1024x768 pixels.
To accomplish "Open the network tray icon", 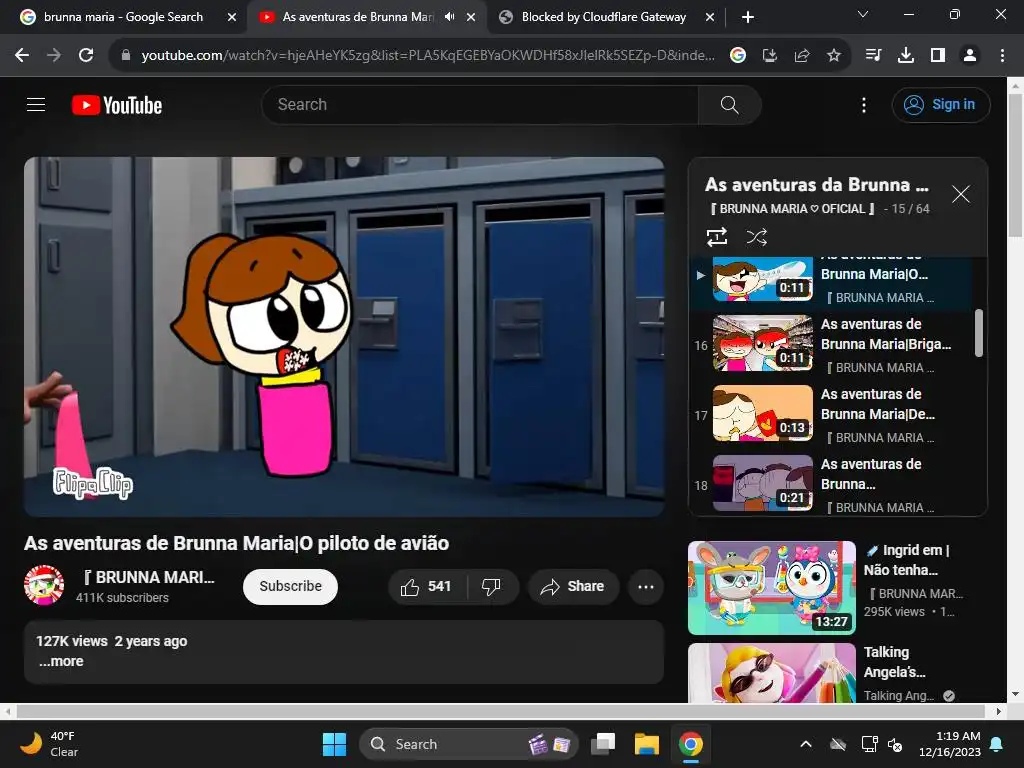I will (x=869, y=744).
